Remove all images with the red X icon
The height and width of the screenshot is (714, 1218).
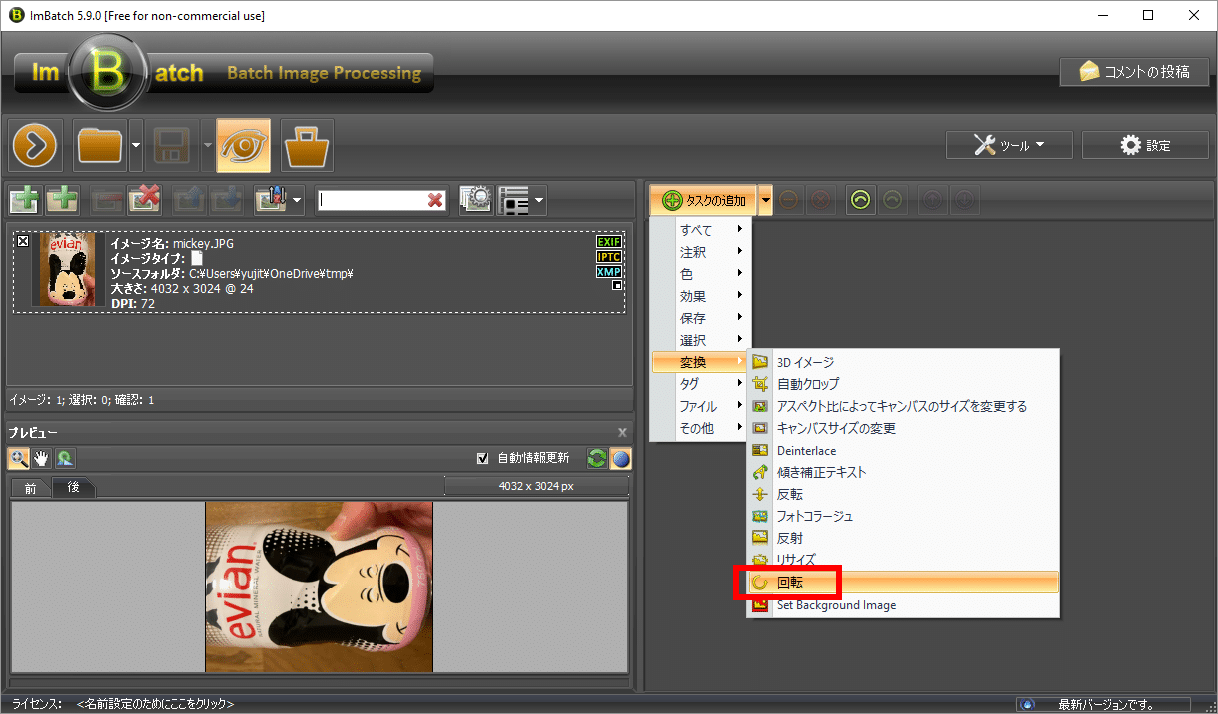[x=144, y=200]
